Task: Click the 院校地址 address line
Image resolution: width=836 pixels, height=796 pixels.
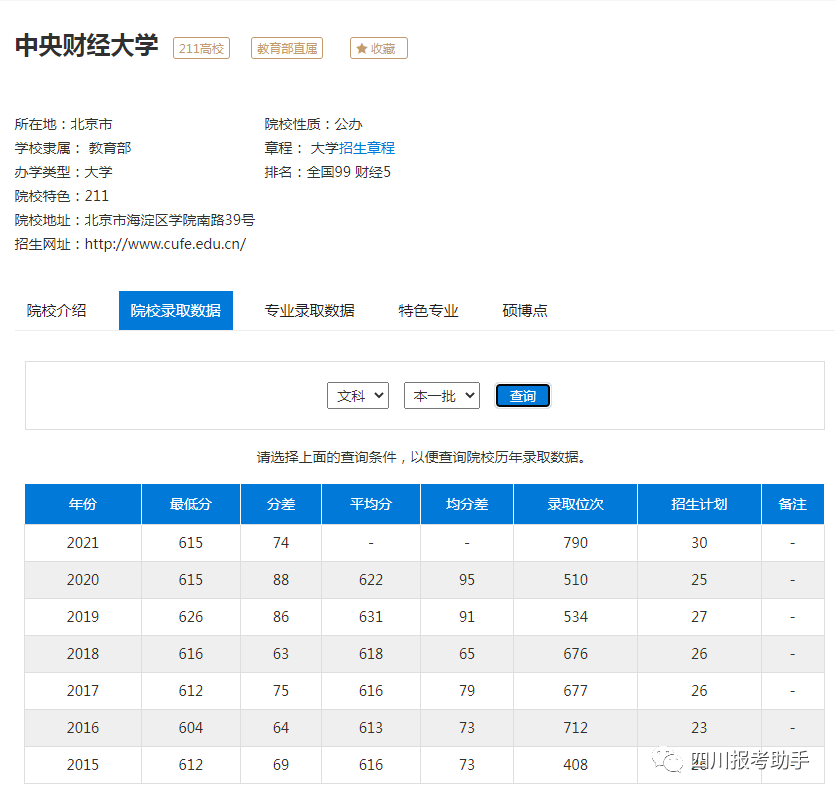Action: click(135, 220)
